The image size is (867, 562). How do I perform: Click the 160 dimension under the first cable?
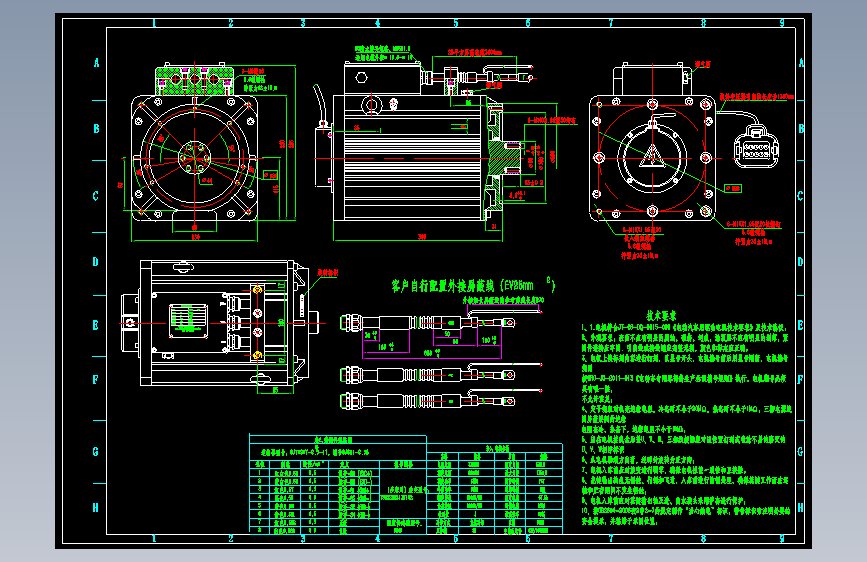point(386,347)
